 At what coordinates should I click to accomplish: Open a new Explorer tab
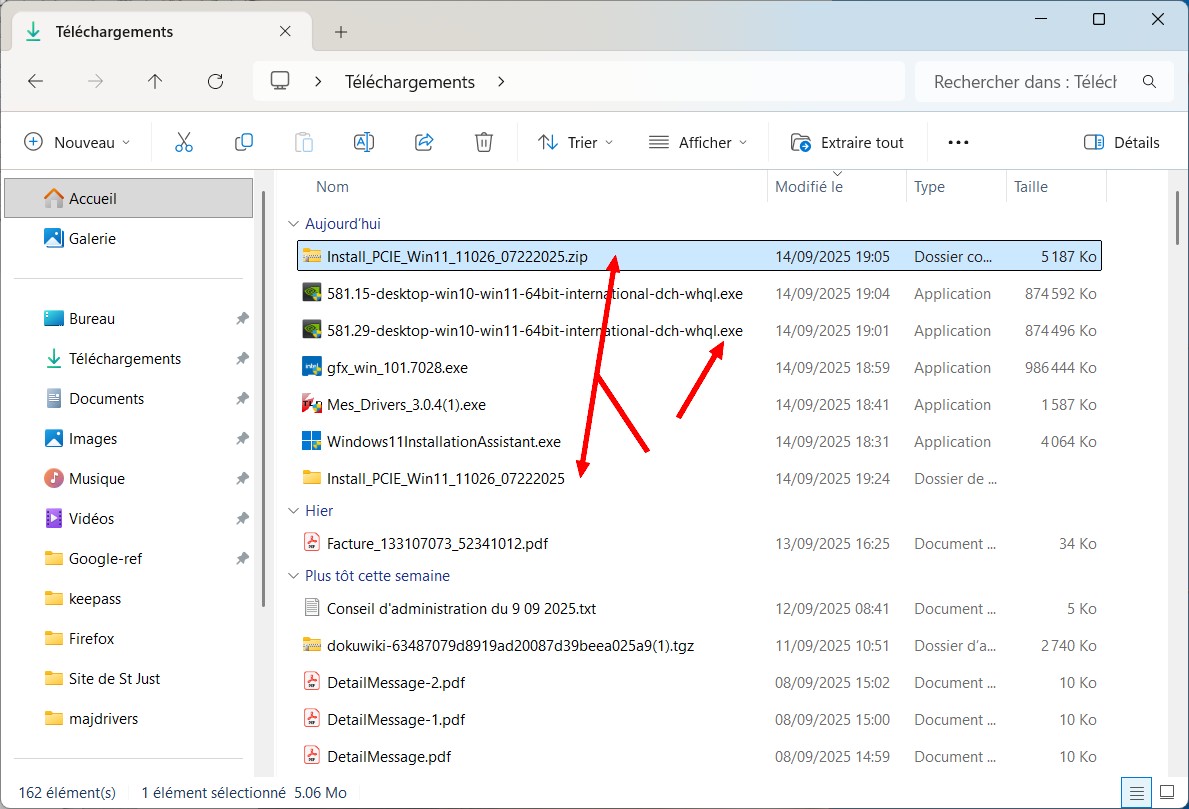(341, 32)
